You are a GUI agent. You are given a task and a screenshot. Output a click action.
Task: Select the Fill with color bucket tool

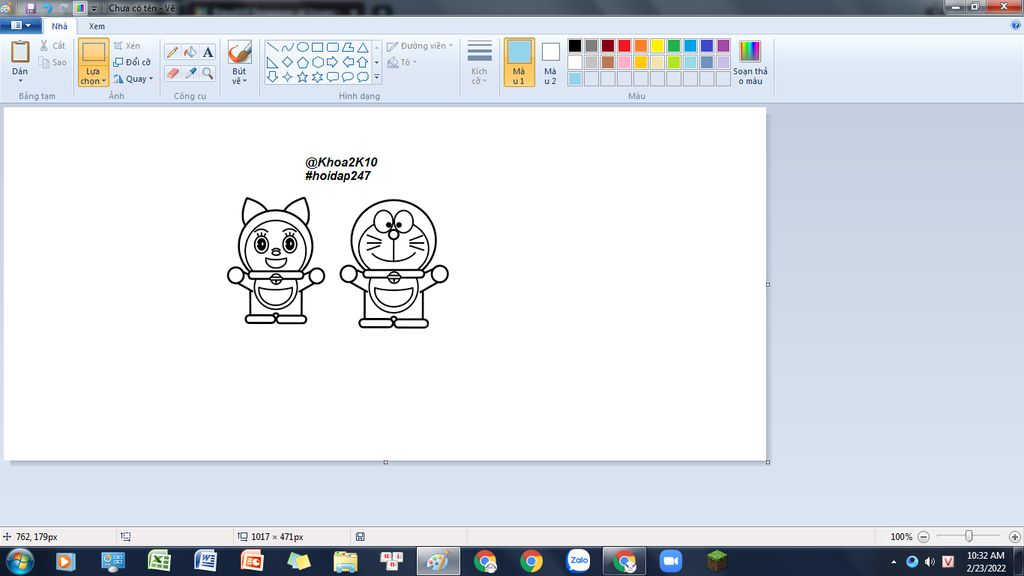[190, 52]
